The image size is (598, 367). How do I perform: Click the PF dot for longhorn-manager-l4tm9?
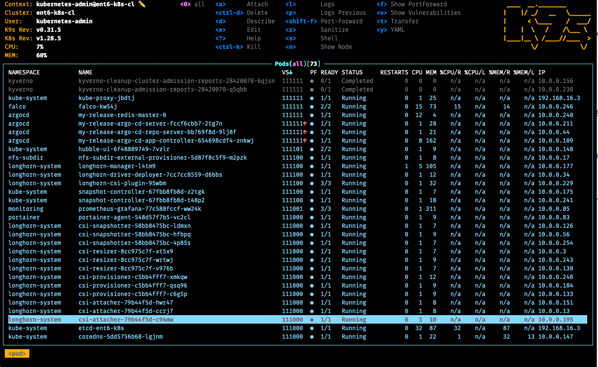312,166
